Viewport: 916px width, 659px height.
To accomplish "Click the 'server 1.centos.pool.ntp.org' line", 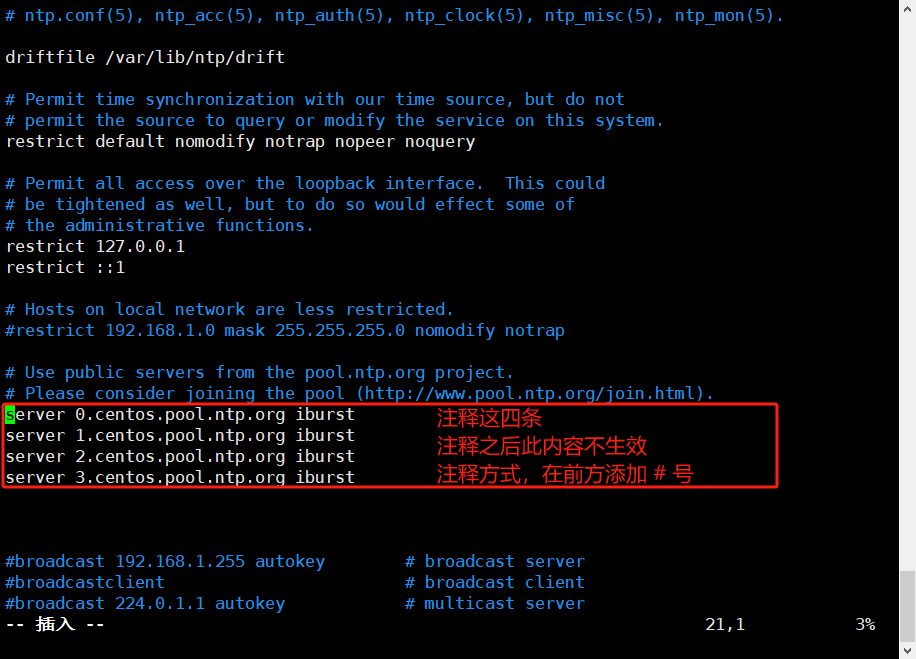I will pyautogui.click(x=180, y=435).
